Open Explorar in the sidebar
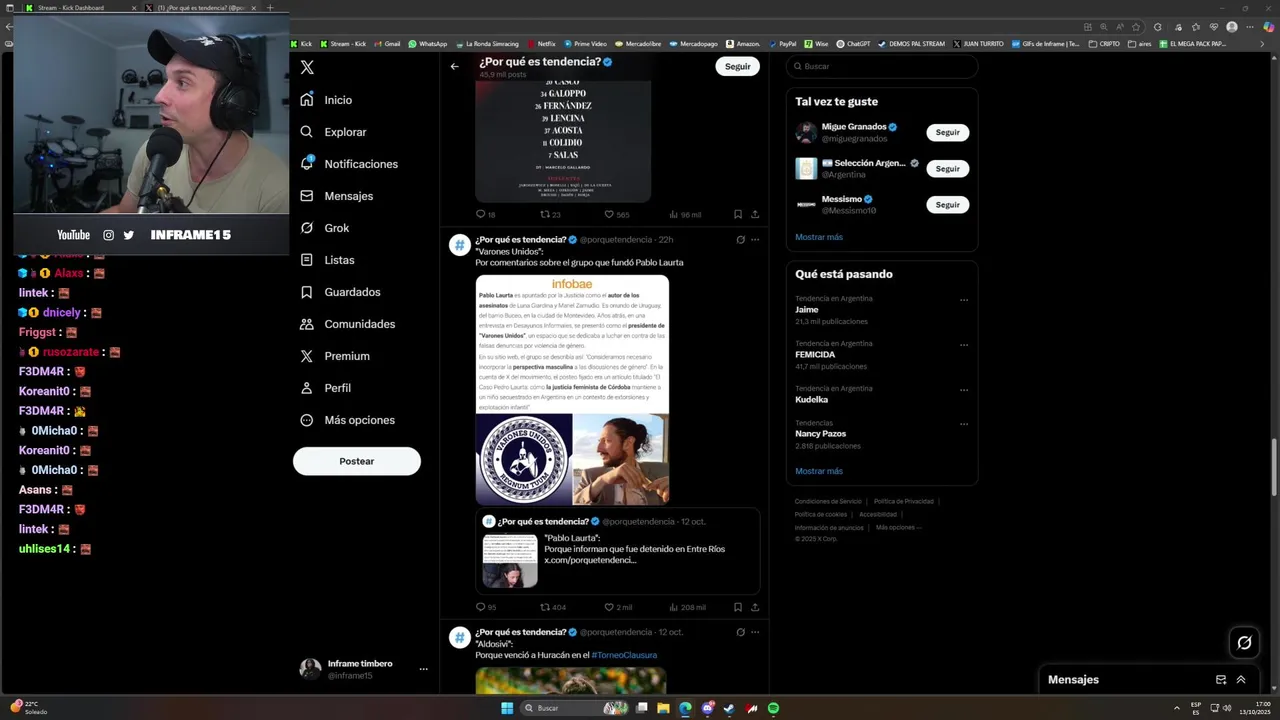Viewport: 1280px width, 720px height. 333,132
